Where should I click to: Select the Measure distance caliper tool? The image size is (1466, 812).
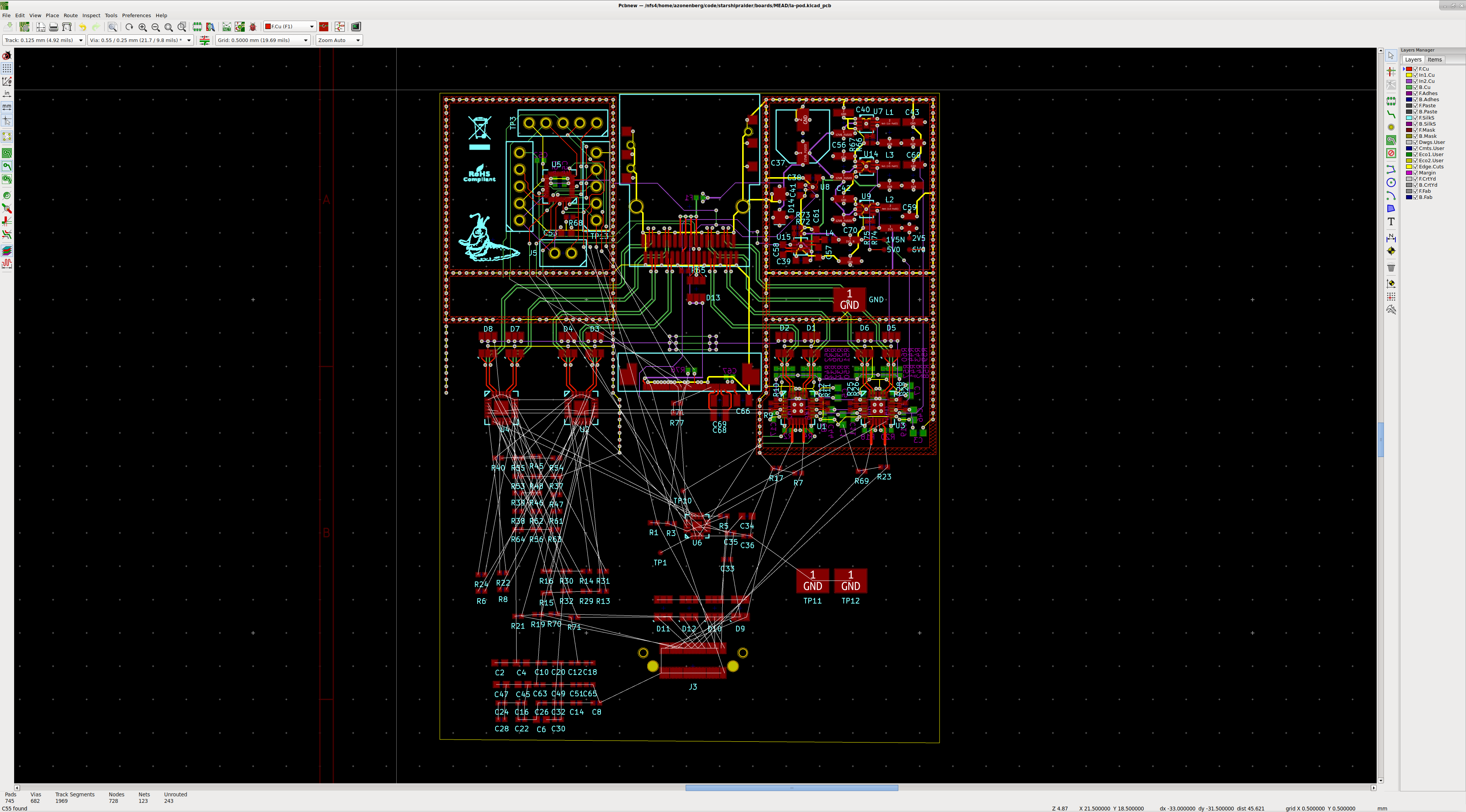click(x=1391, y=310)
